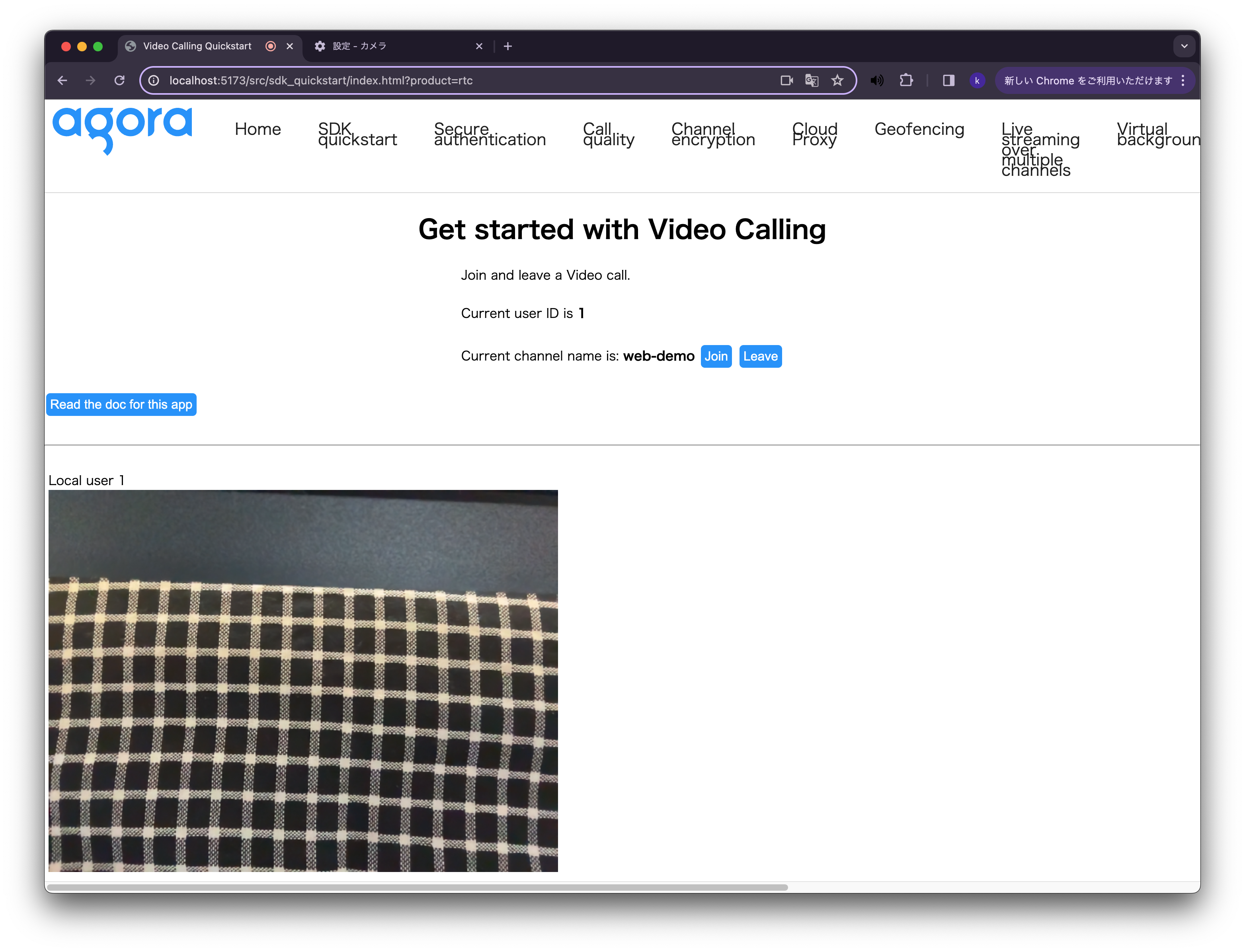The height and width of the screenshot is (952, 1245).
Task: Open the Chrome three-dot menu
Action: coord(1183,80)
